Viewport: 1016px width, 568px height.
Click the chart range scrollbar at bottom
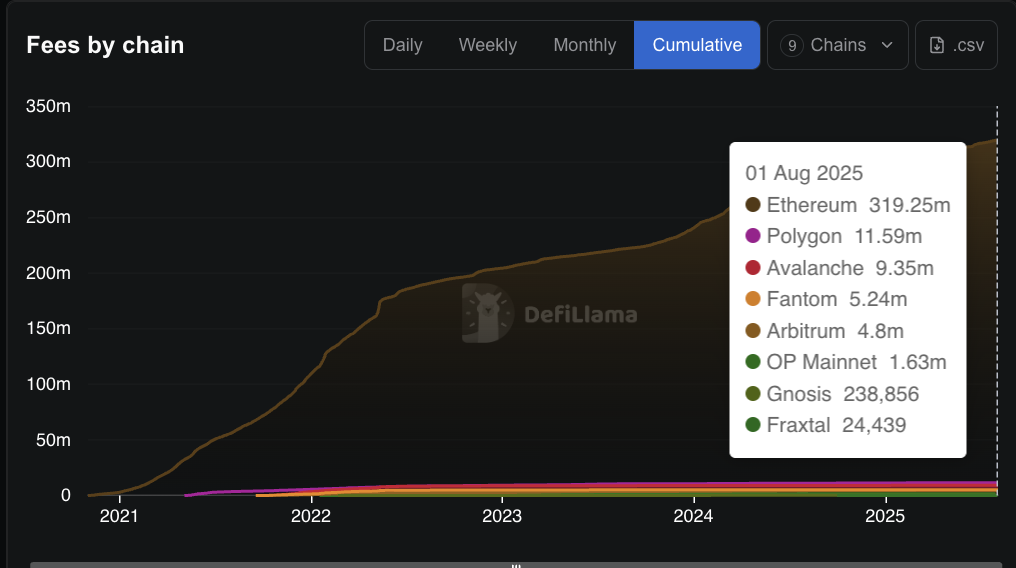point(516,565)
